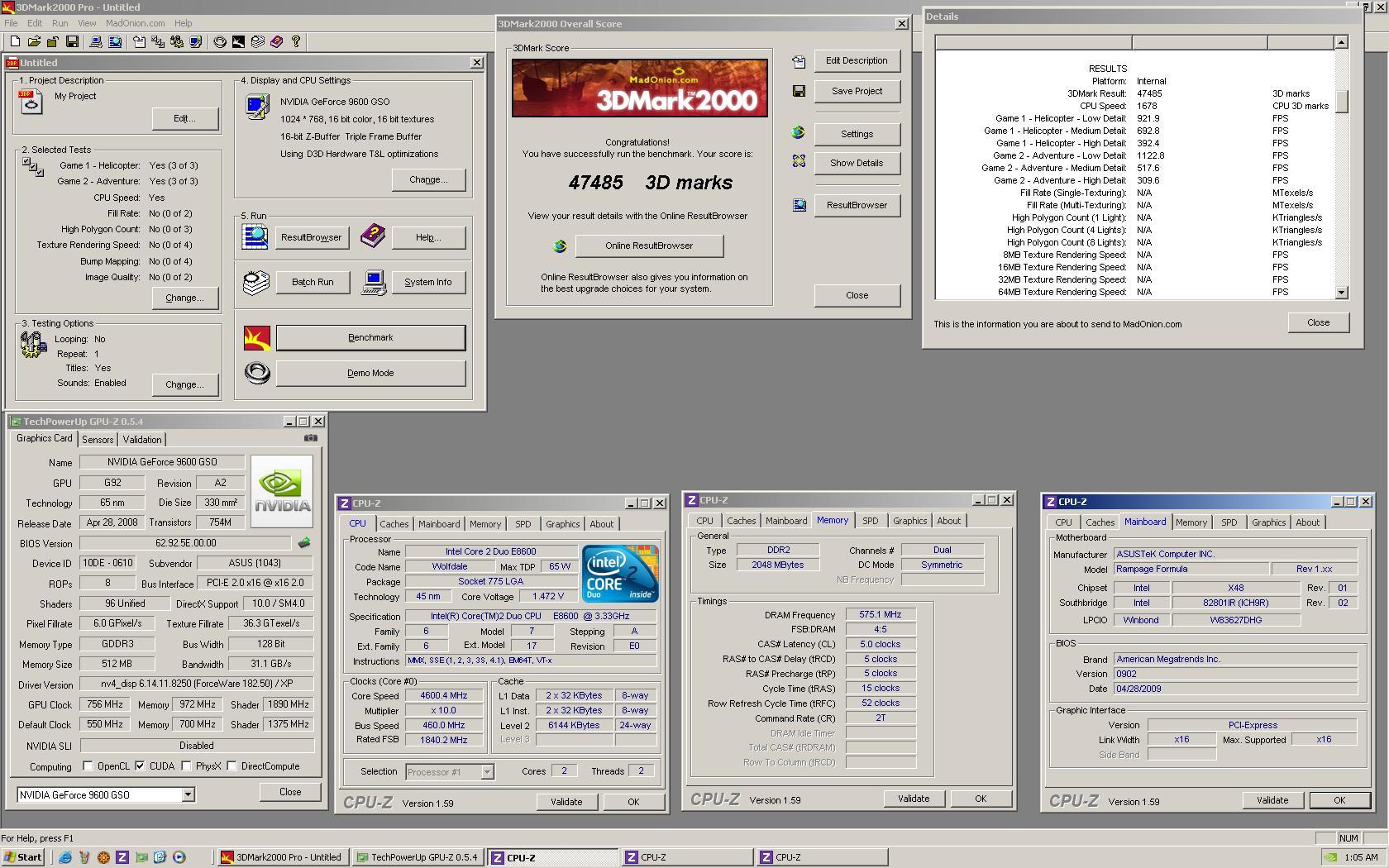
Task: Click the purple help book toolbar icon
Action: coord(277,41)
